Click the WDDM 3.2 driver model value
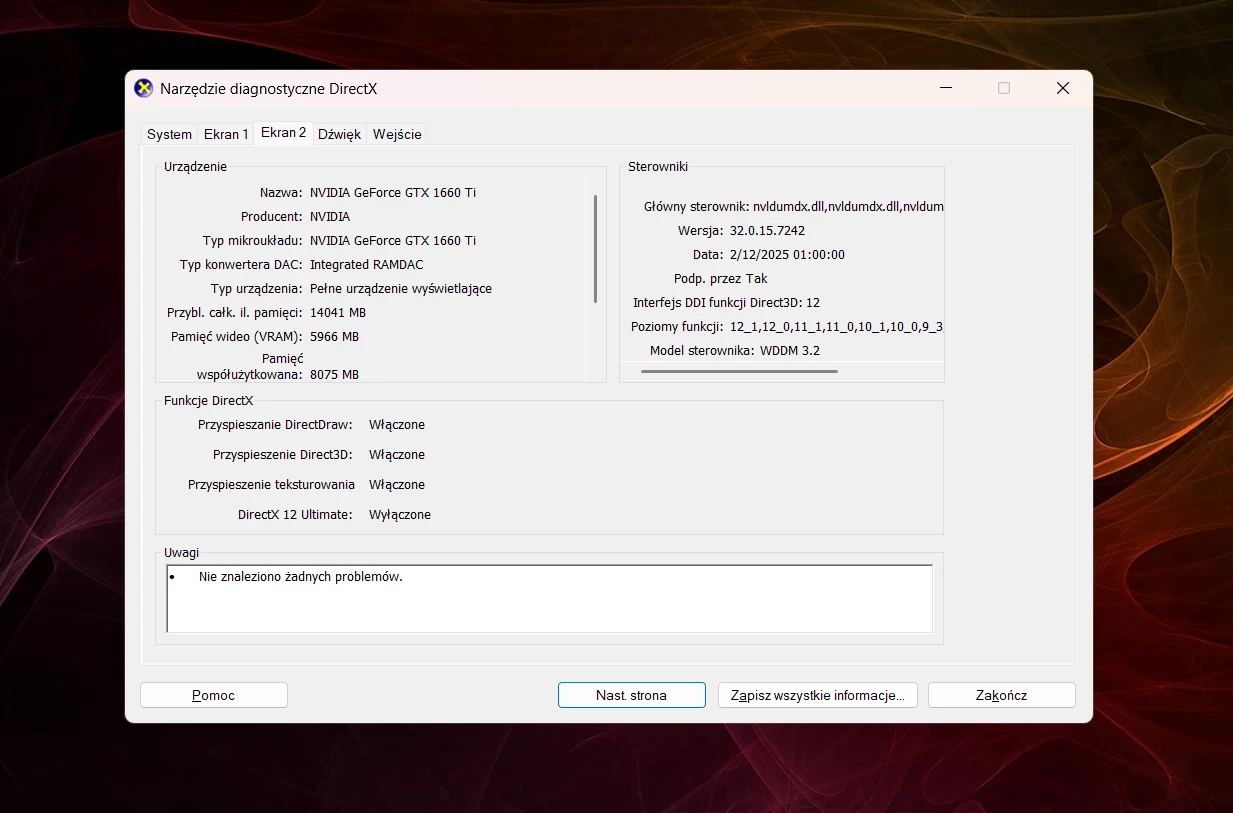 [x=790, y=350]
